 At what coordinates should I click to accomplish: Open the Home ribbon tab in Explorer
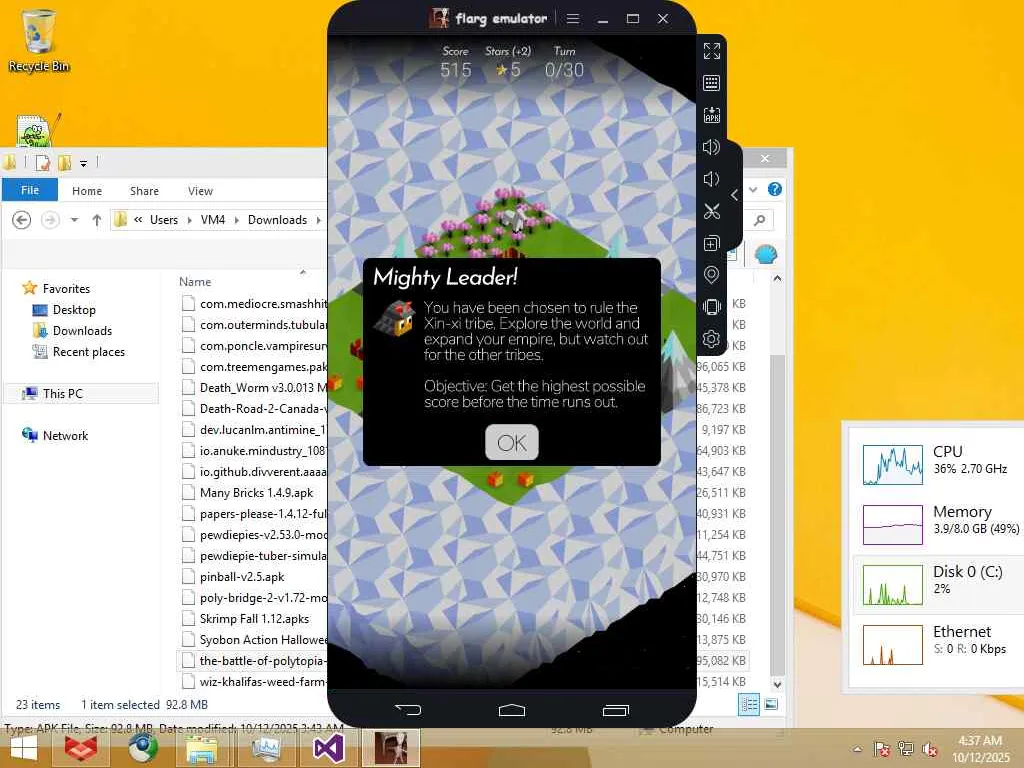click(87, 191)
